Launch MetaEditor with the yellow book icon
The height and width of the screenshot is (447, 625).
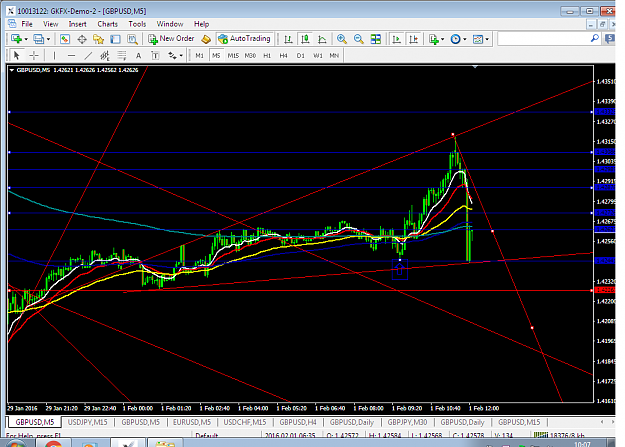coord(206,39)
